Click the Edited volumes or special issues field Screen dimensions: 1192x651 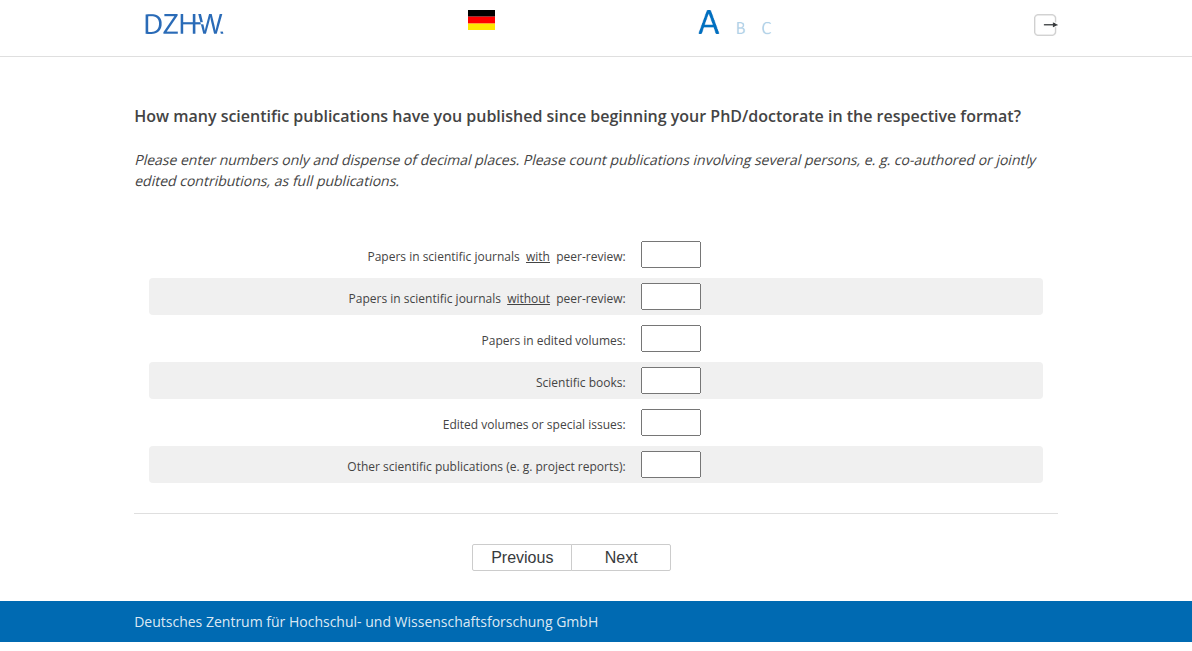(x=670, y=422)
